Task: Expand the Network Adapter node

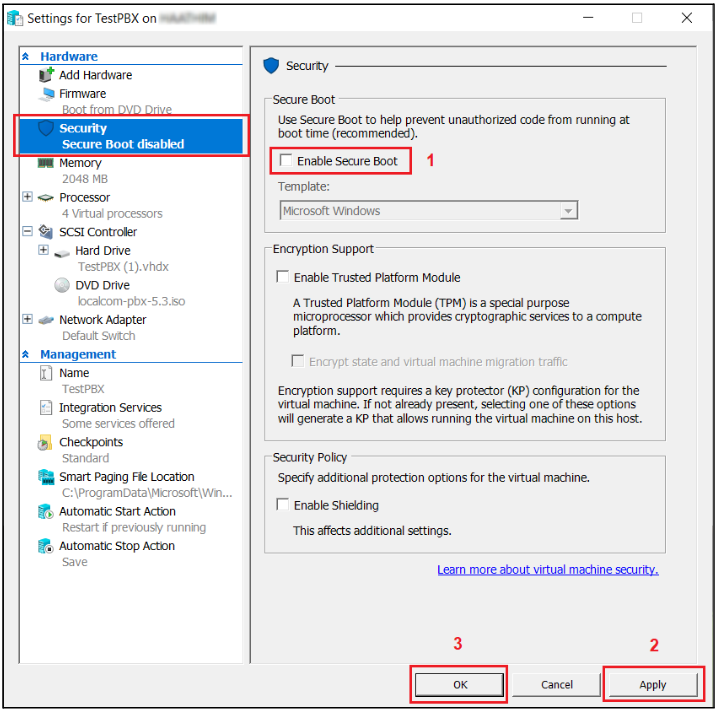Action: click(27, 320)
